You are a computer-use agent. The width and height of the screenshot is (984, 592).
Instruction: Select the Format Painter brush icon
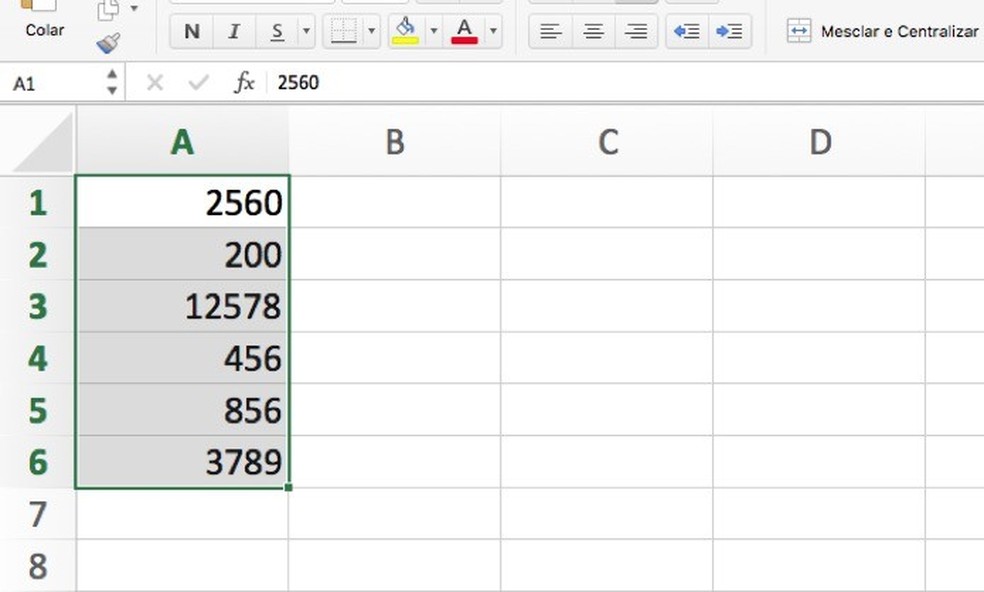click(x=108, y=43)
